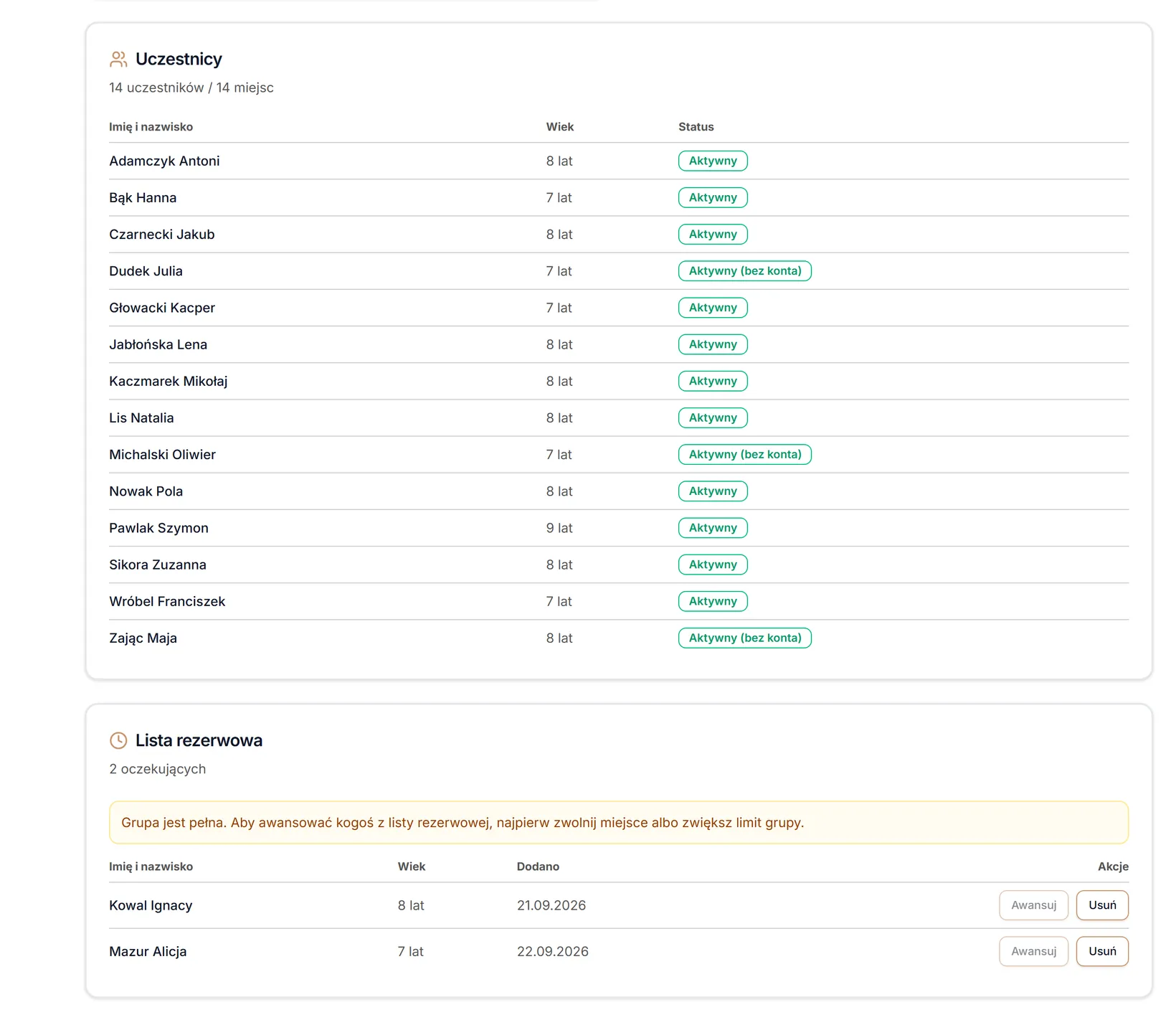Remove Kowal Ignacy with Usuń
Screen dimensions: 1176x1020
point(1102,905)
